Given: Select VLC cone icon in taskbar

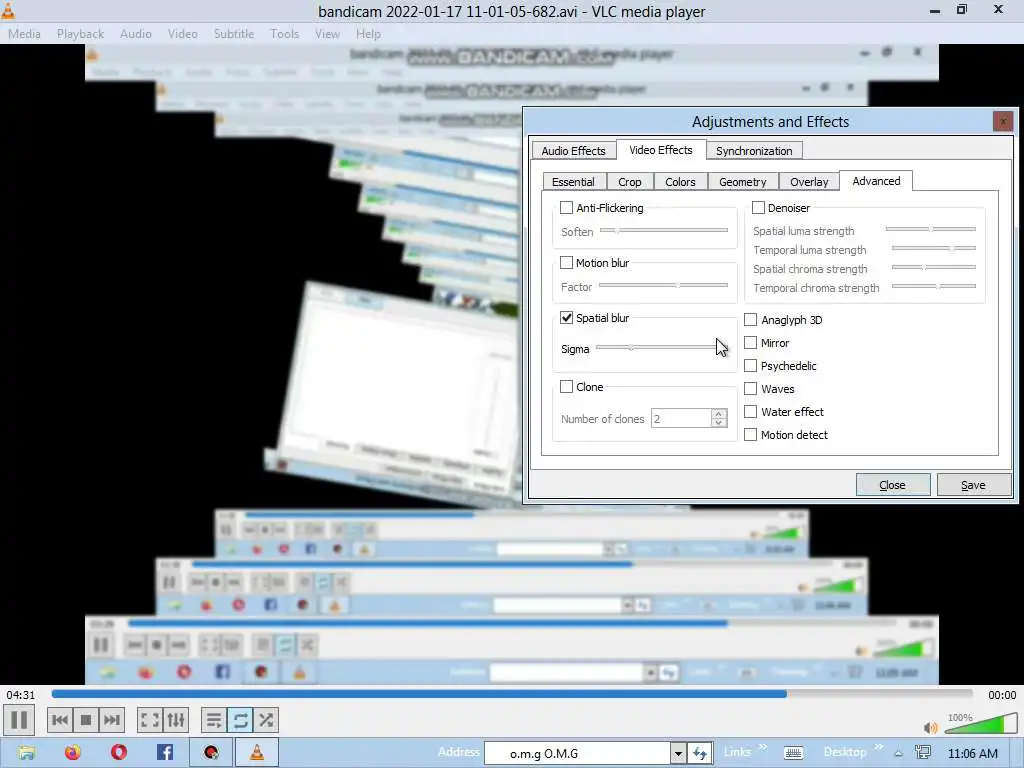Looking at the screenshot, I should (x=257, y=752).
